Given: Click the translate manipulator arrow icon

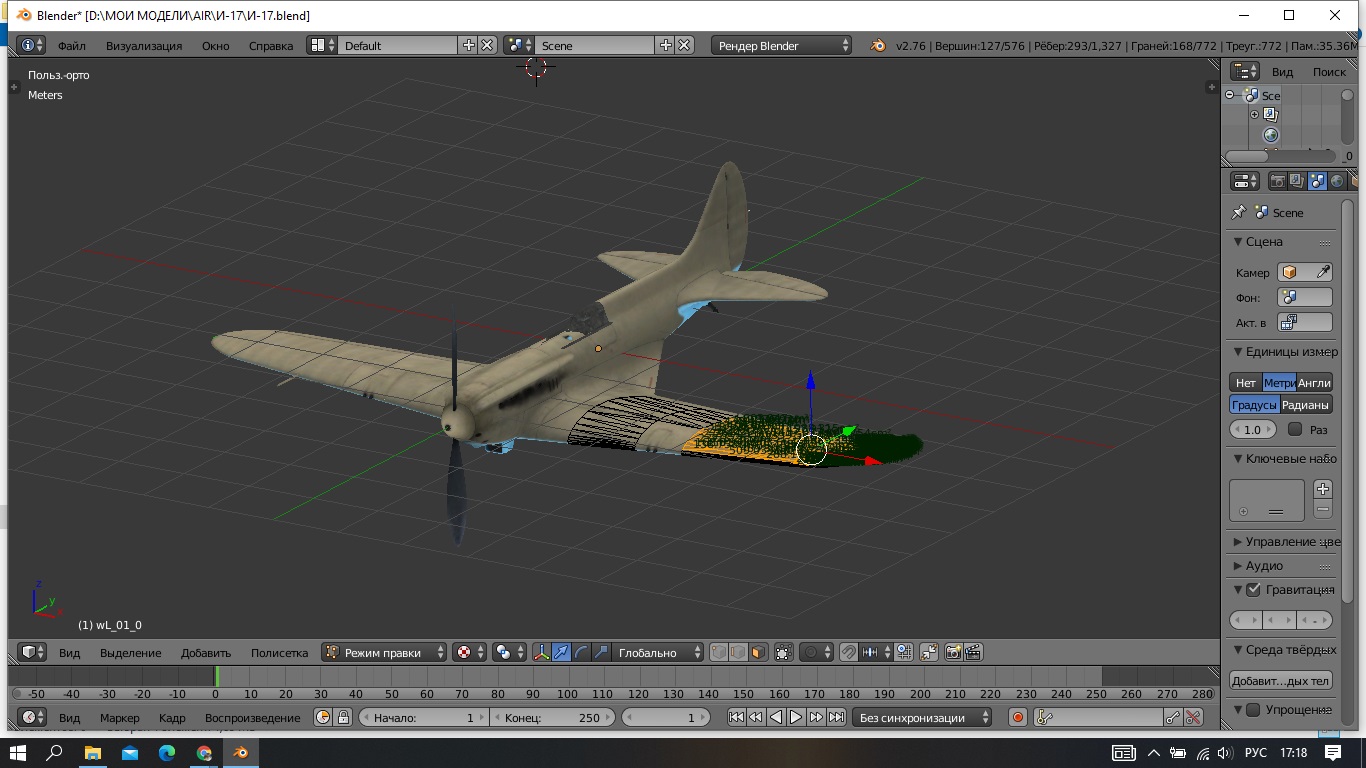Looking at the screenshot, I should [561, 653].
